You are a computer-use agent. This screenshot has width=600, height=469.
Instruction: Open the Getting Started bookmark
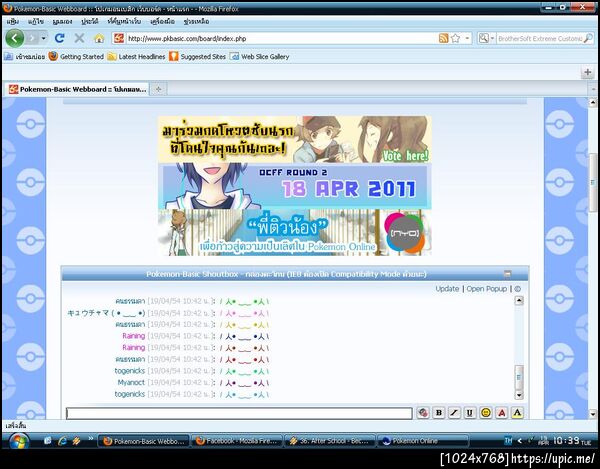(x=76, y=57)
